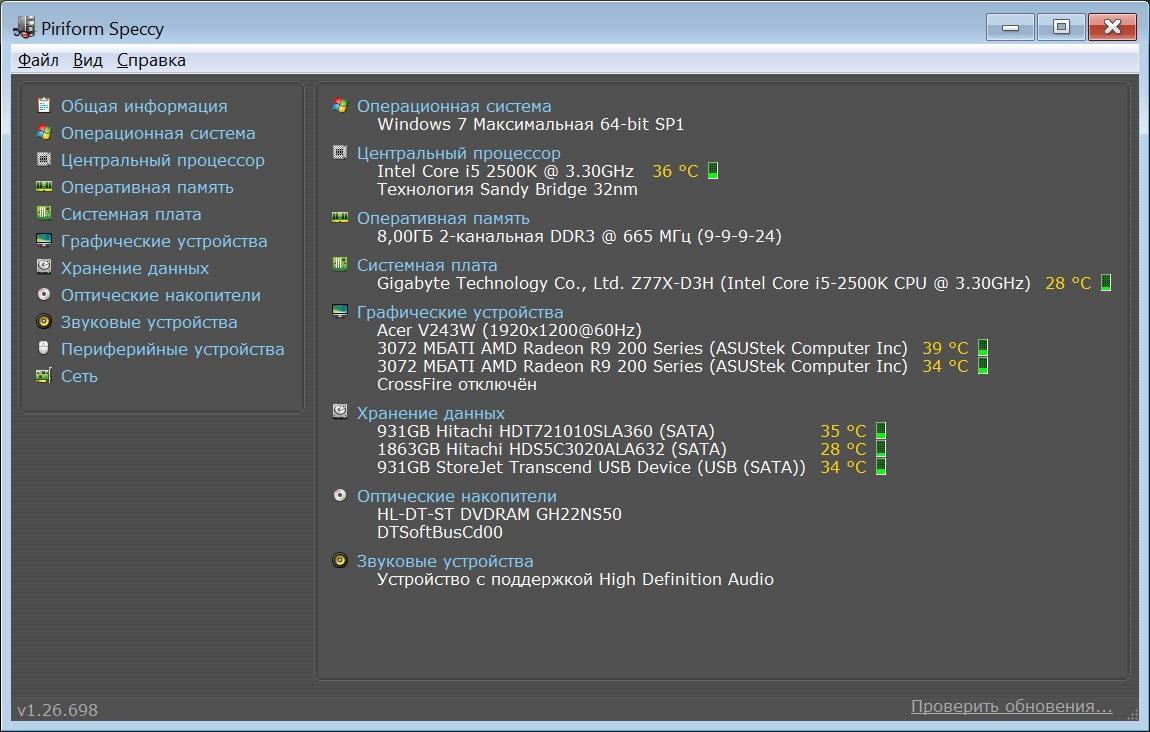Select Оптические накопители in the sidebar
The width and height of the screenshot is (1150, 732).
pos(161,295)
